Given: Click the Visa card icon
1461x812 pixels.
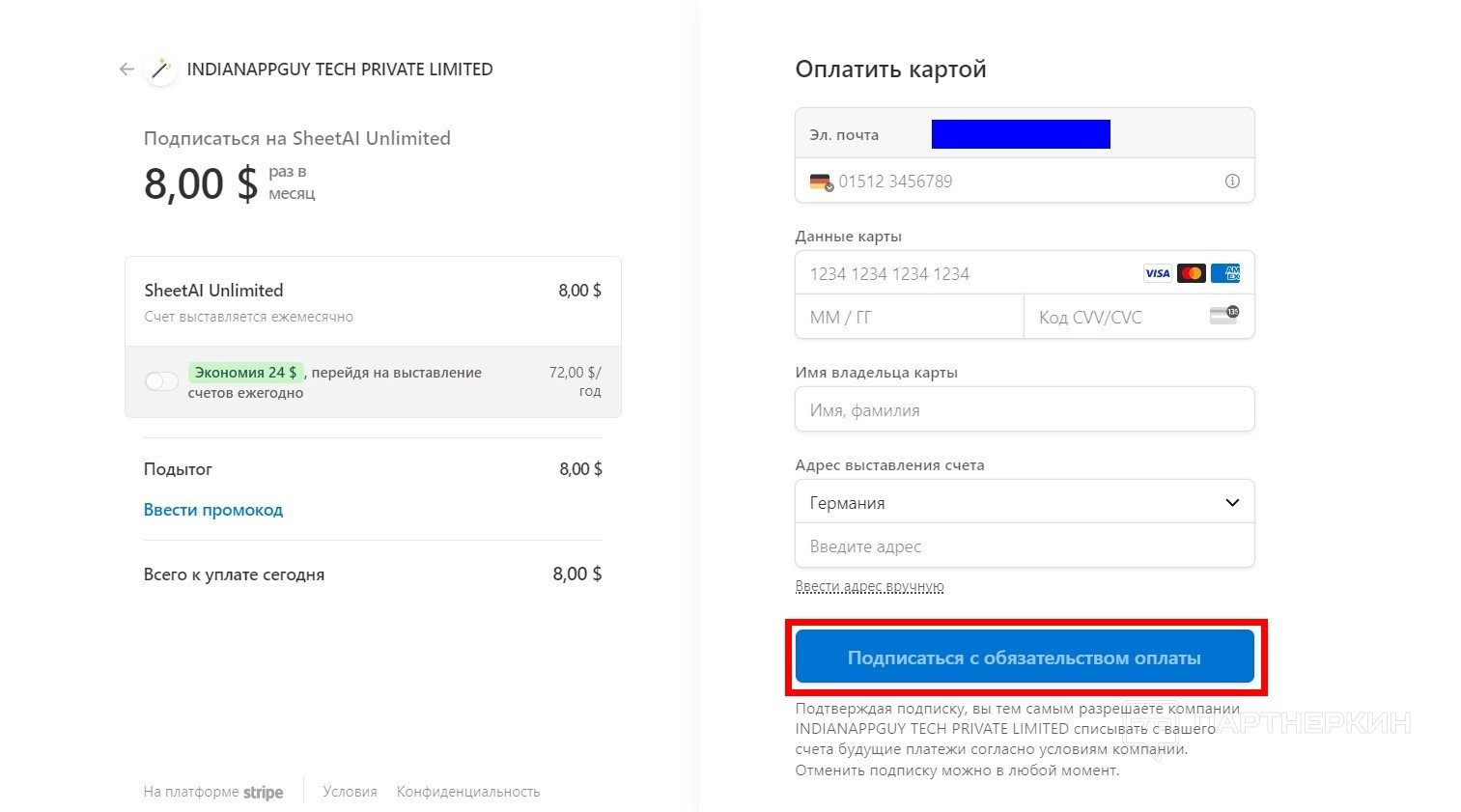Looking at the screenshot, I should 1157,273.
